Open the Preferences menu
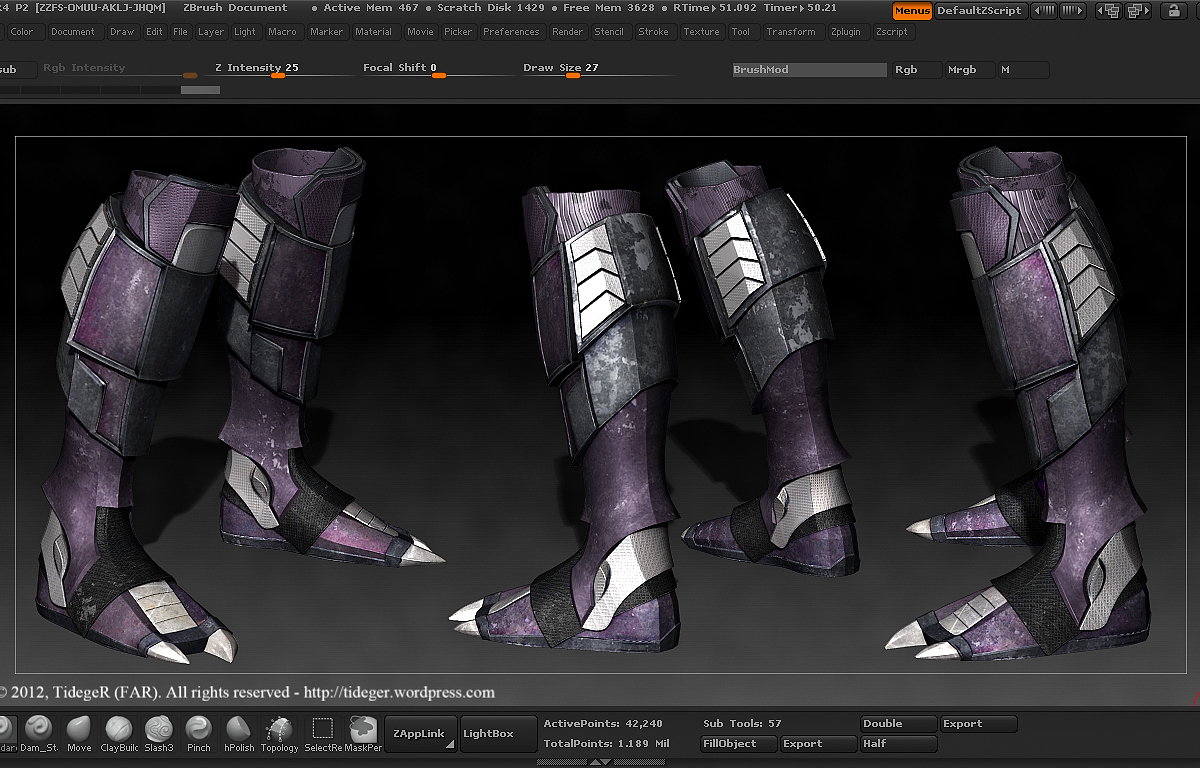1200x768 pixels. pos(511,32)
